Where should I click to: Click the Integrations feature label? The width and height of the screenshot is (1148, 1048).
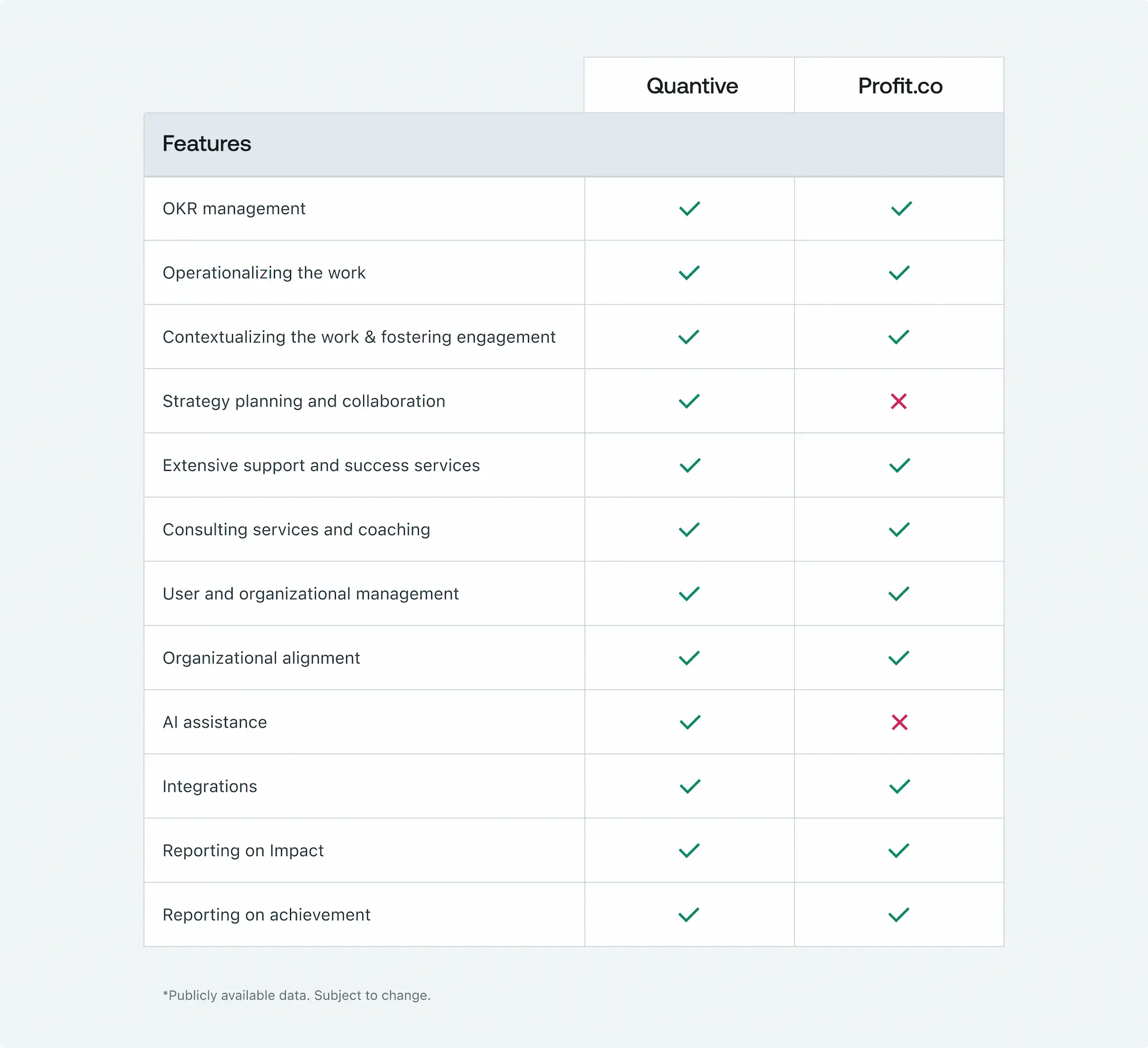210,786
